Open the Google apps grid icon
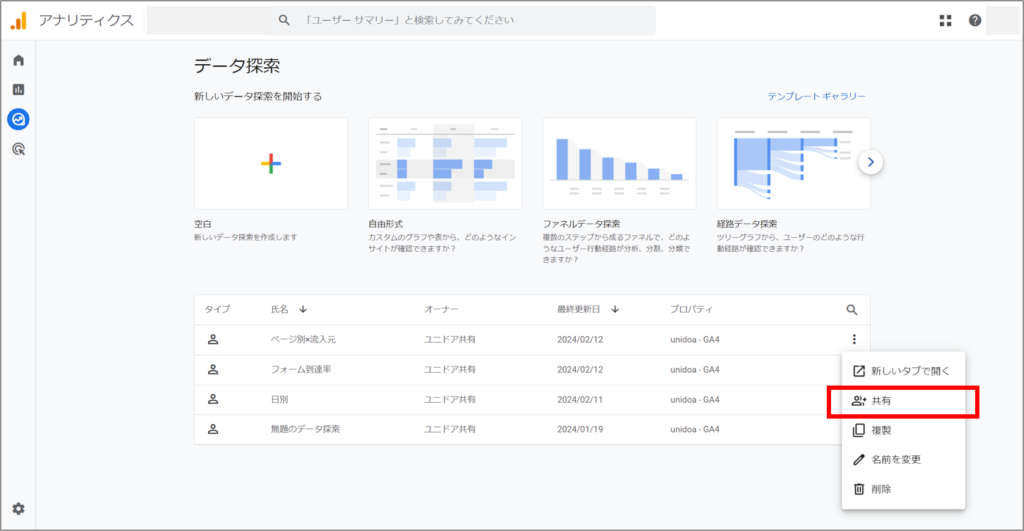1024x531 pixels. point(945,21)
